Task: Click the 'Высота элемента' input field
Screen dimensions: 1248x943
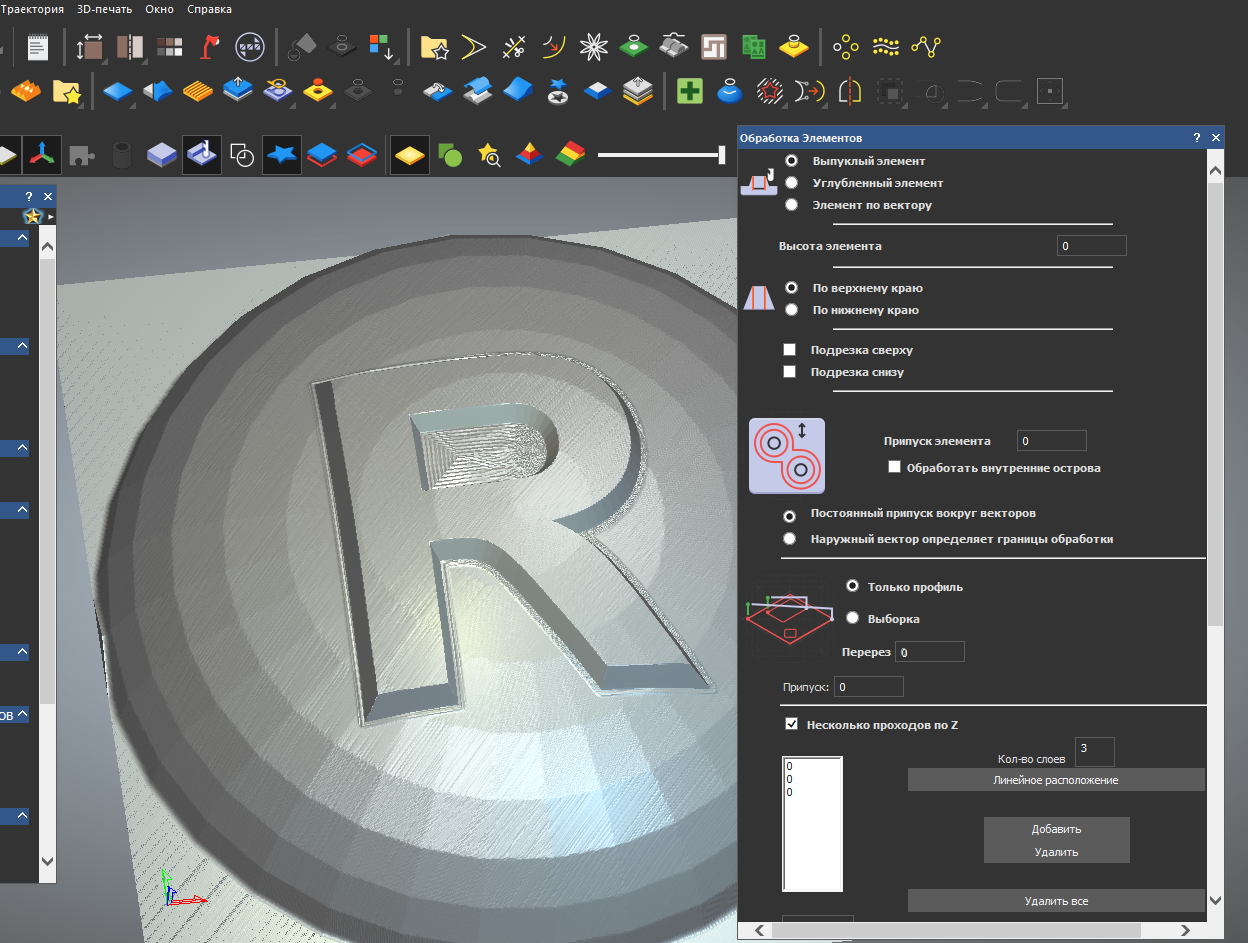Action: pyautogui.click(x=1091, y=246)
